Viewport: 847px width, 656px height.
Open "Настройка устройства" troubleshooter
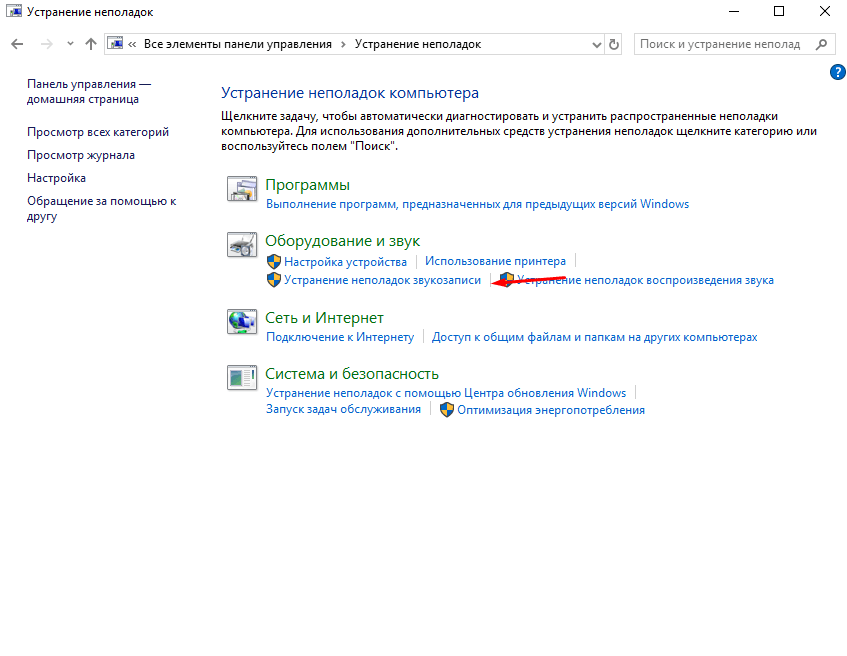(x=345, y=262)
